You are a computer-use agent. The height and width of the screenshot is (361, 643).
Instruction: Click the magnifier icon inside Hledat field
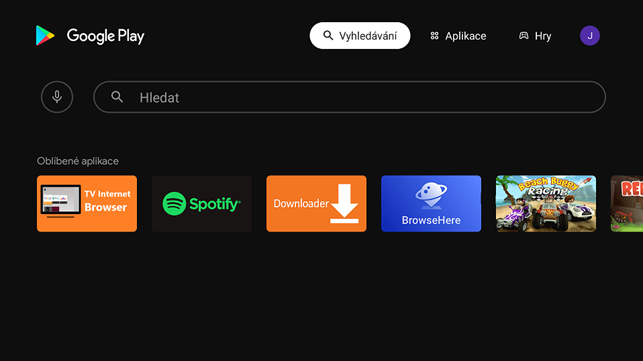pyautogui.click(x=117, y=97)
